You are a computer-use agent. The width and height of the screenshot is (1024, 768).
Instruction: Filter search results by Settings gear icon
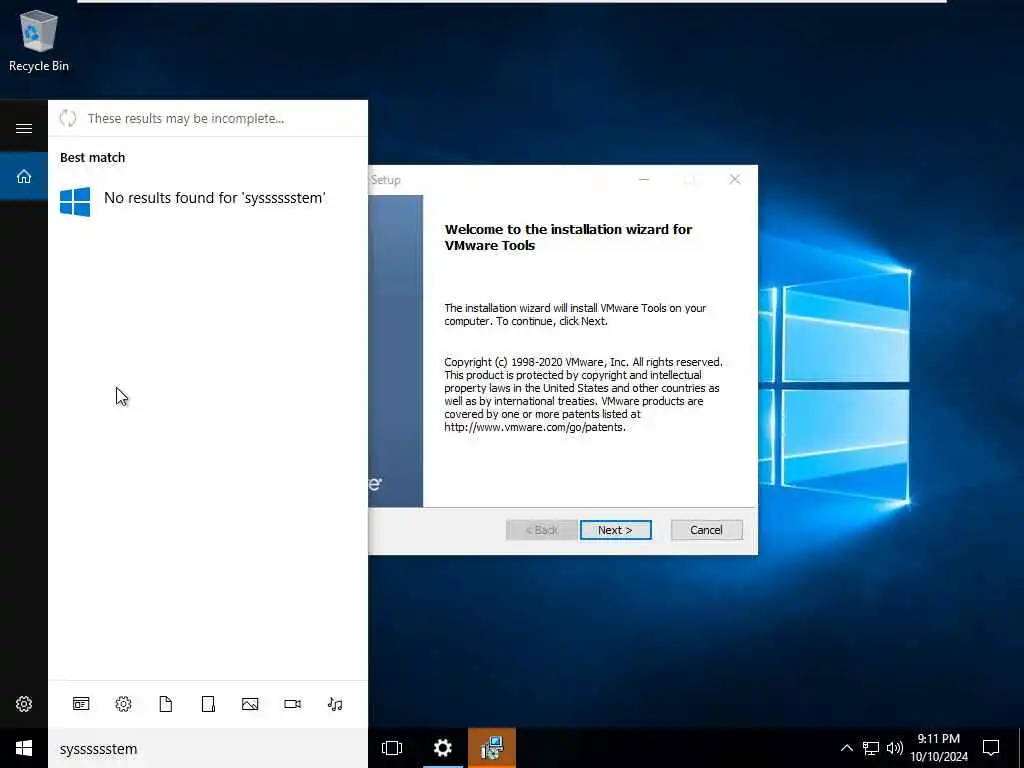[x=123, y=704]
